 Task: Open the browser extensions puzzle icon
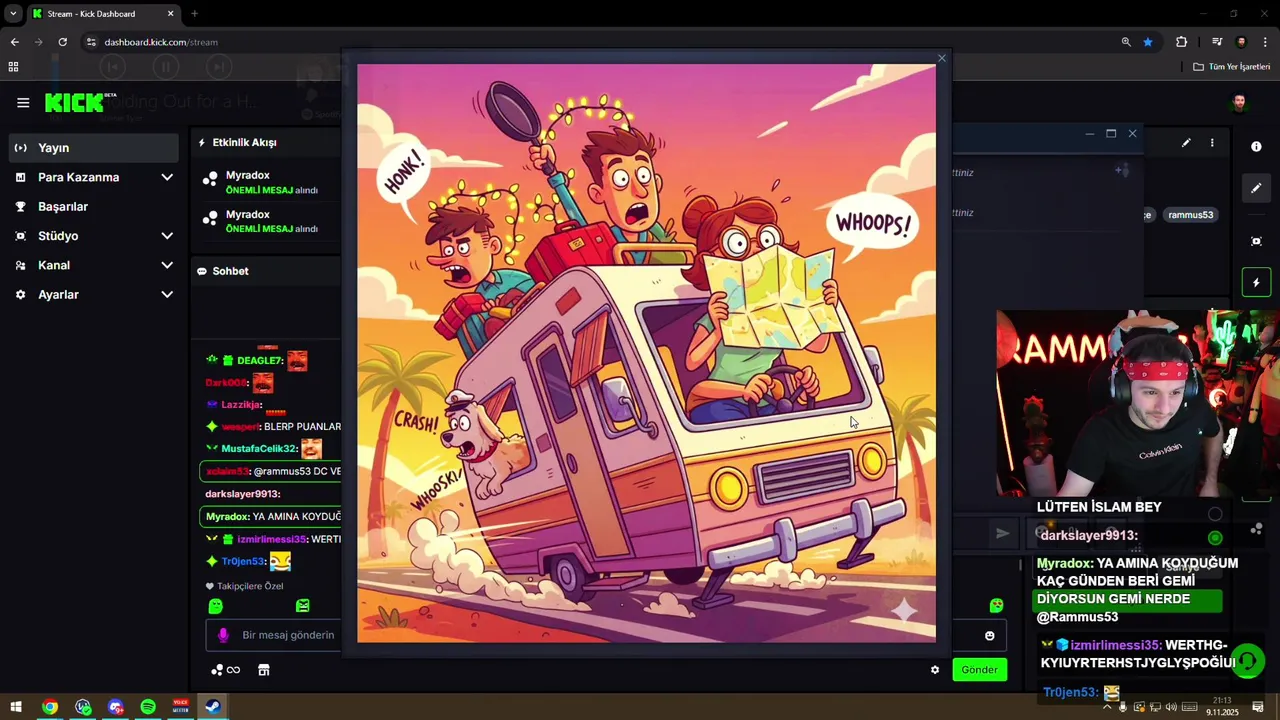(x=1182, y=42)
